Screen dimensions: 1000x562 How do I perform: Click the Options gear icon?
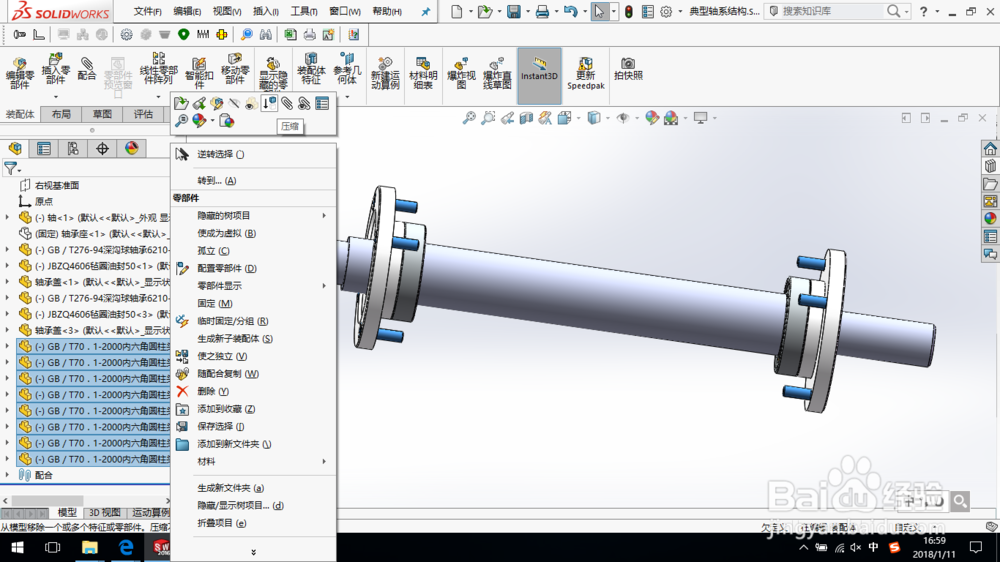tap(666, 11)
